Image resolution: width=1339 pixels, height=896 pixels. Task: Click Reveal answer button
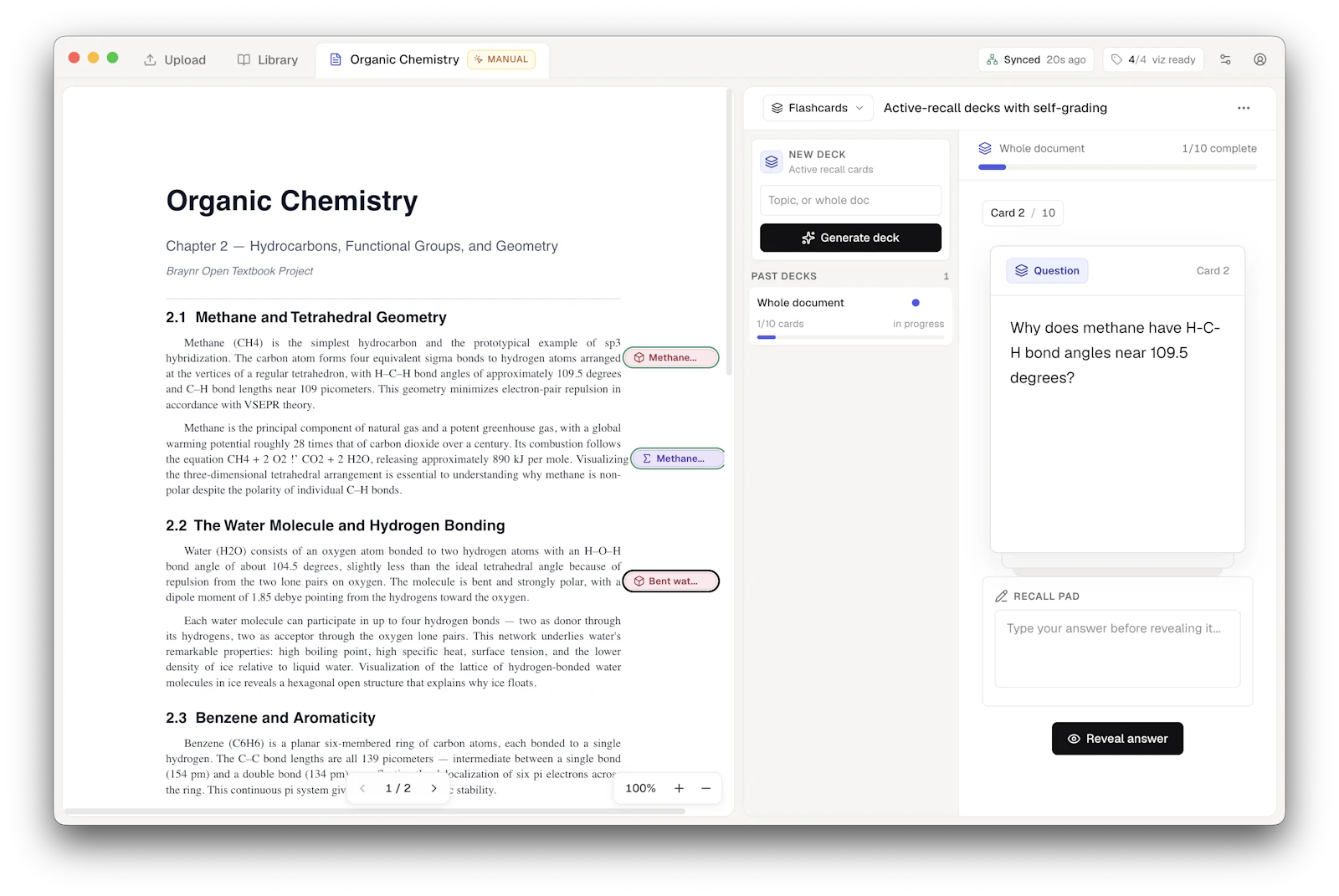click(1117, 739)
